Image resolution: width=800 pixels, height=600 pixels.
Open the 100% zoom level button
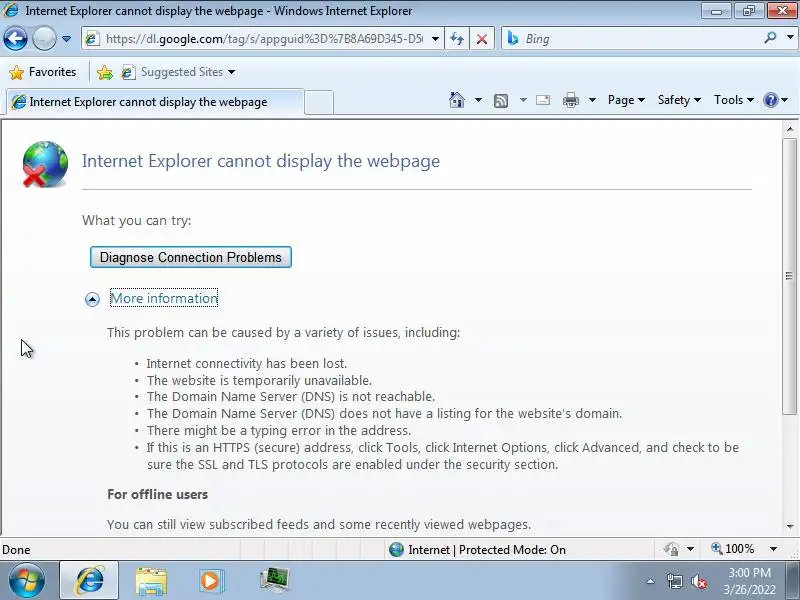(733, 549)
